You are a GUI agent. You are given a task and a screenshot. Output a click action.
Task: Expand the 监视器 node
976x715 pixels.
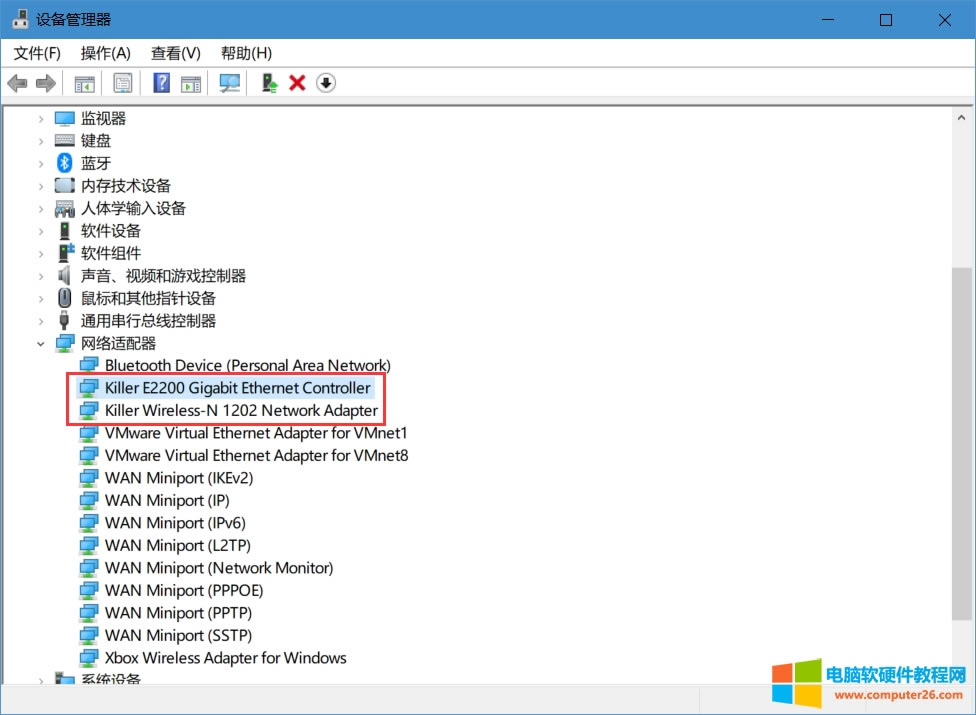41,118
